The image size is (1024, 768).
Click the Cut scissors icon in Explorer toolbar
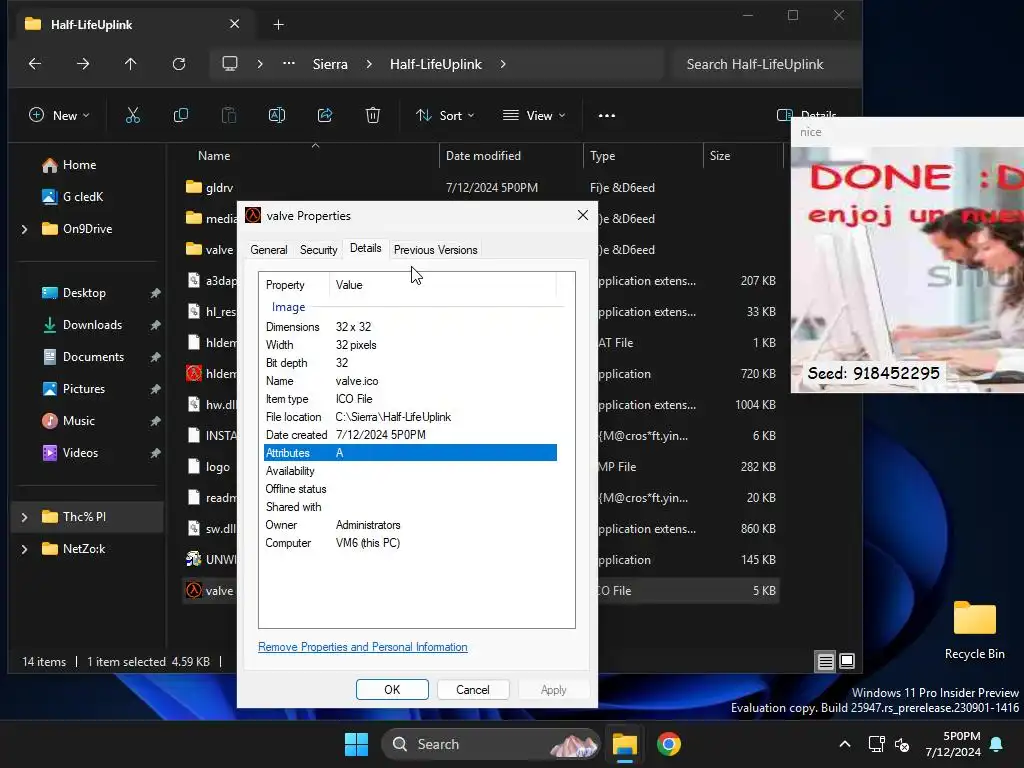[x=133, y=116]
